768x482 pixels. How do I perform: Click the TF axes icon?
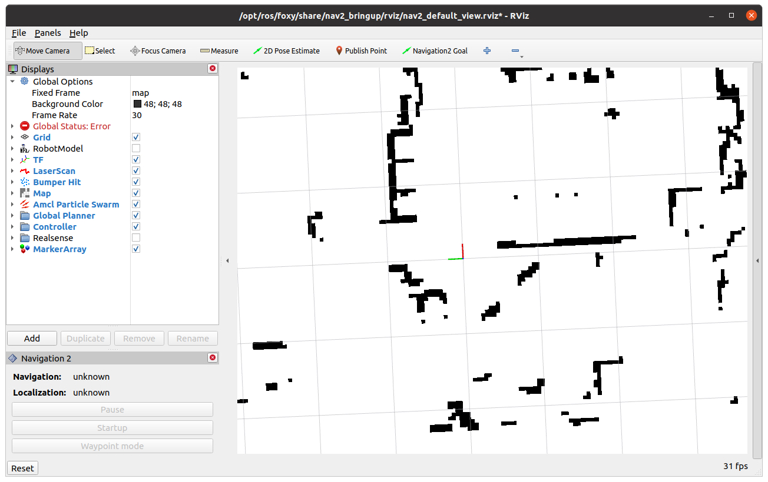pos(24,160)
